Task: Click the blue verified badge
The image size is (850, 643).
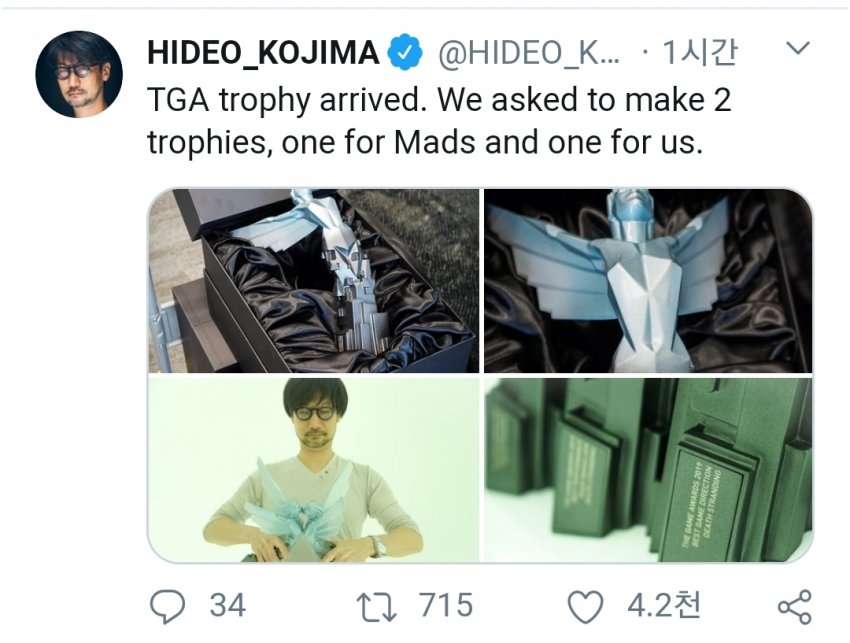Action: (405, 53)
